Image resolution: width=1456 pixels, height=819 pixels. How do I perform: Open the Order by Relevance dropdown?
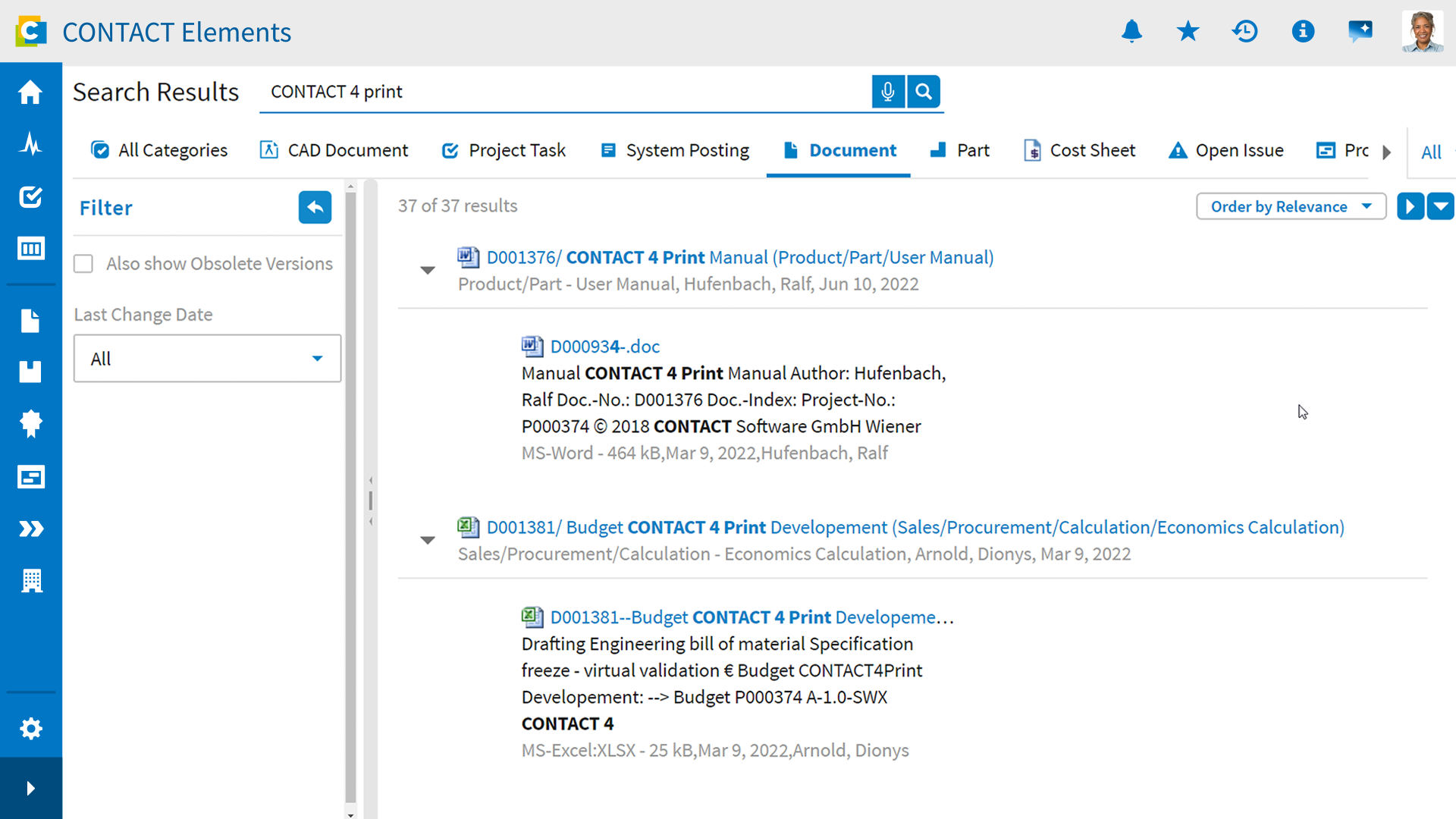(1291, 206)
